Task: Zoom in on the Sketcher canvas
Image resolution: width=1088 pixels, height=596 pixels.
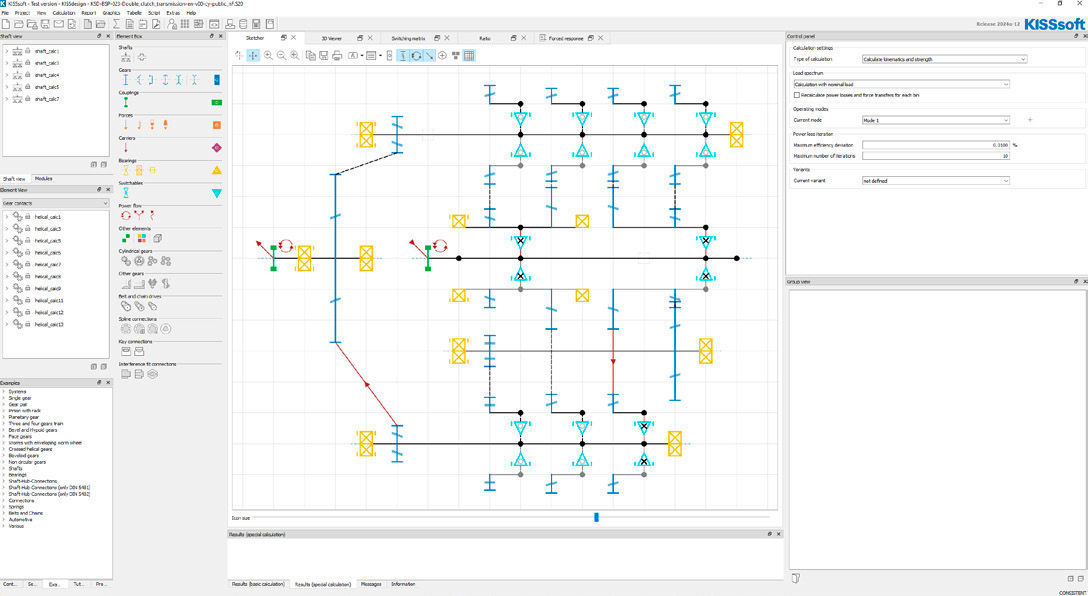Action: (268, 56)
